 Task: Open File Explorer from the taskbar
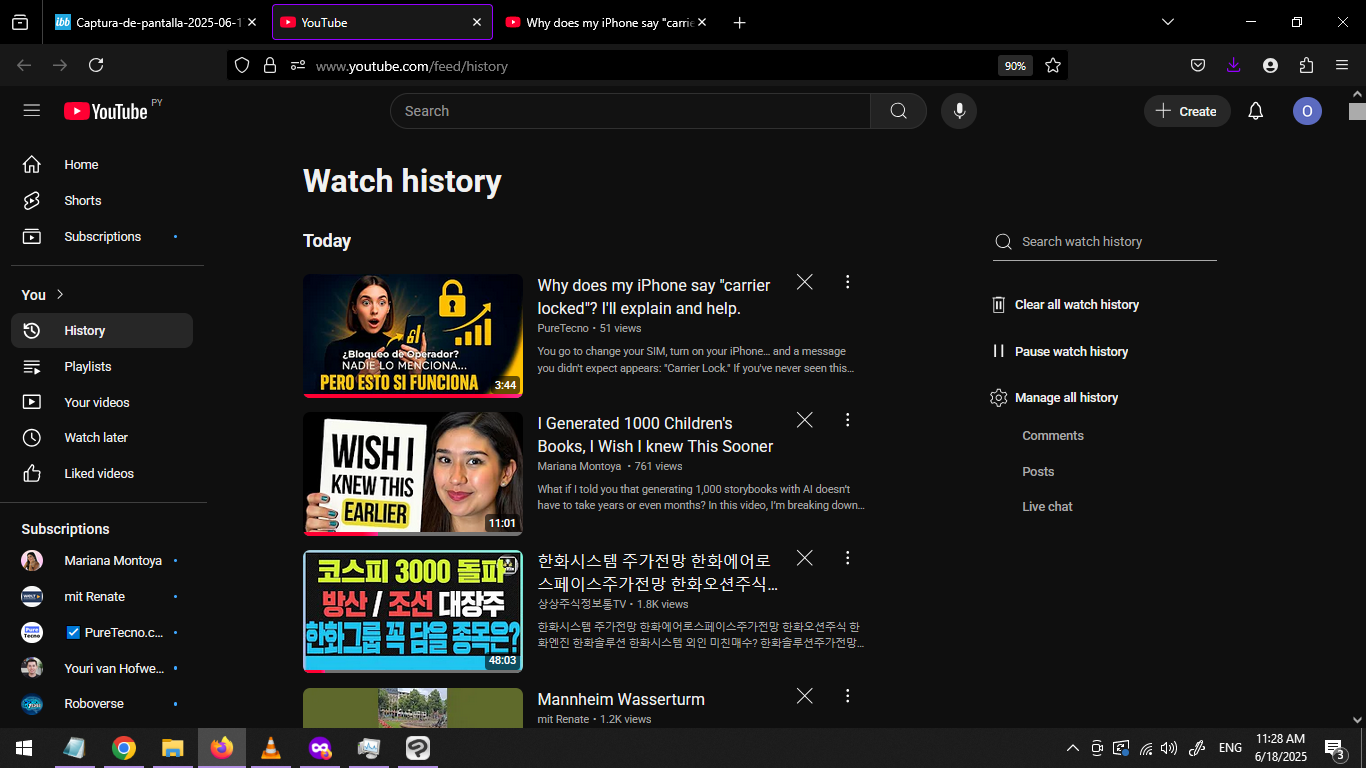(x=173, y=748)
